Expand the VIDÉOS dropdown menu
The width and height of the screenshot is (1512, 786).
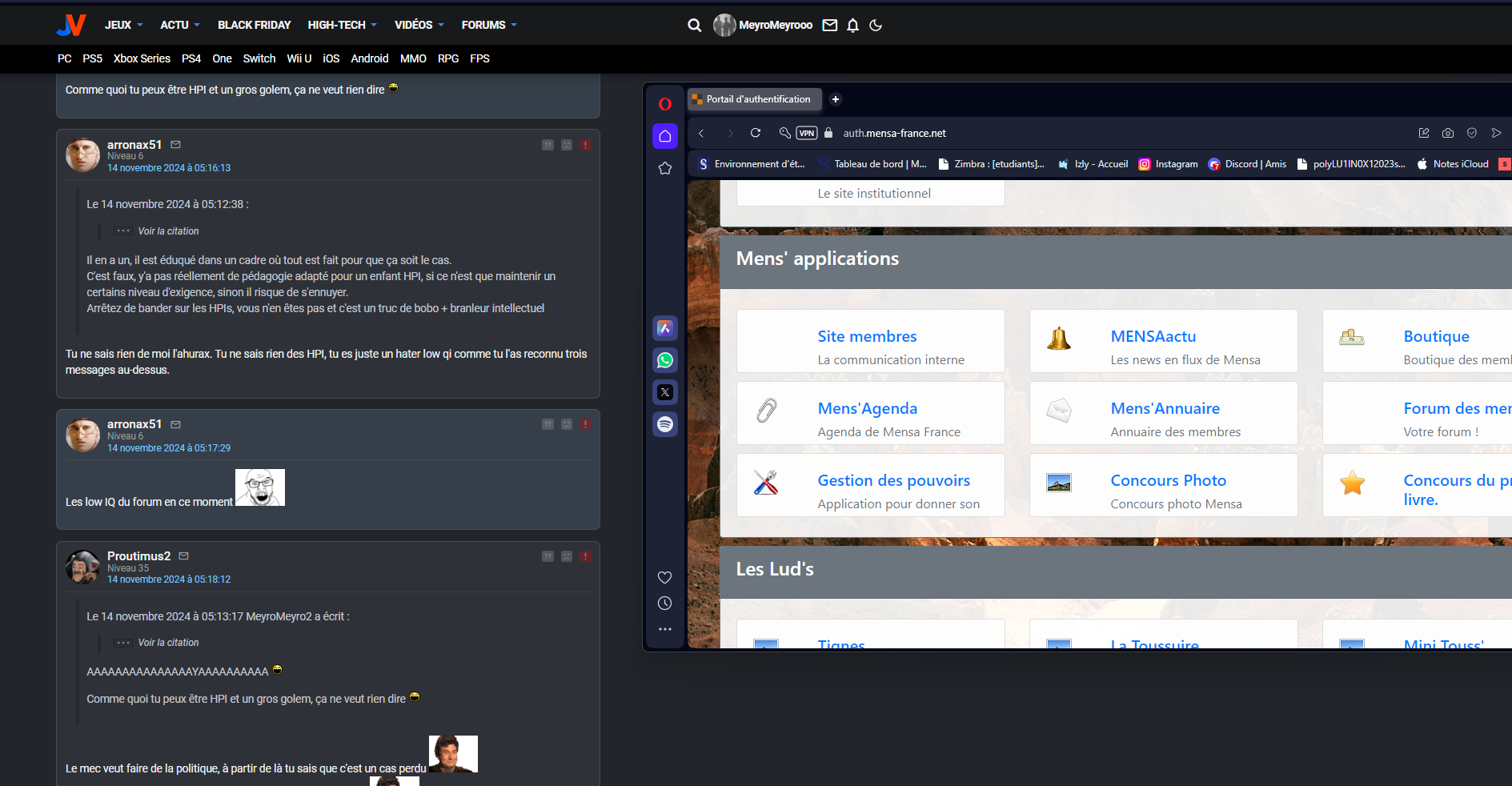click(x=419, y=25)
